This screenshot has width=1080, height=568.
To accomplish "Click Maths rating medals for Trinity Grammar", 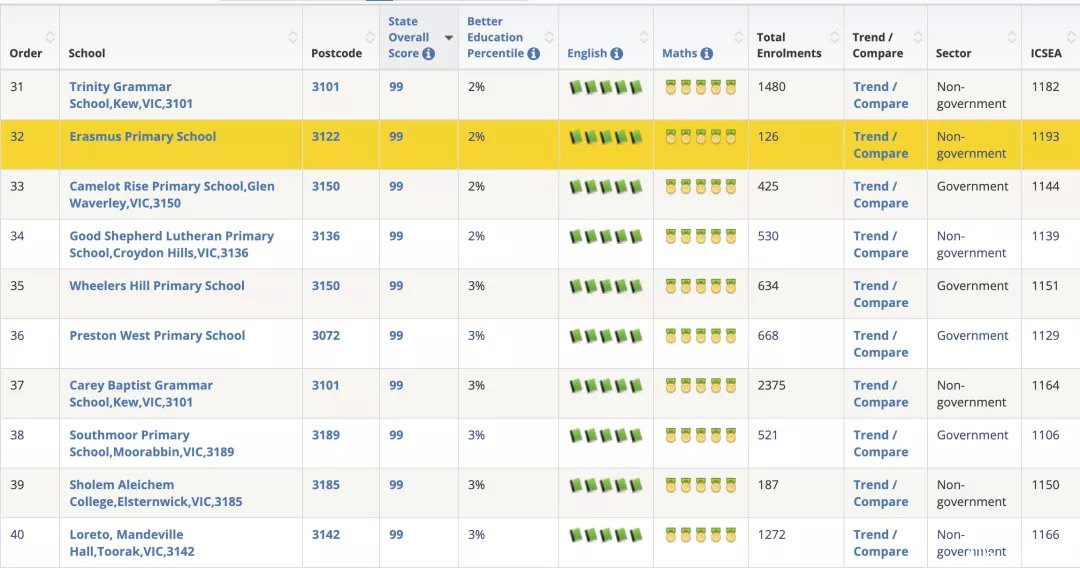I will (700, 87).
